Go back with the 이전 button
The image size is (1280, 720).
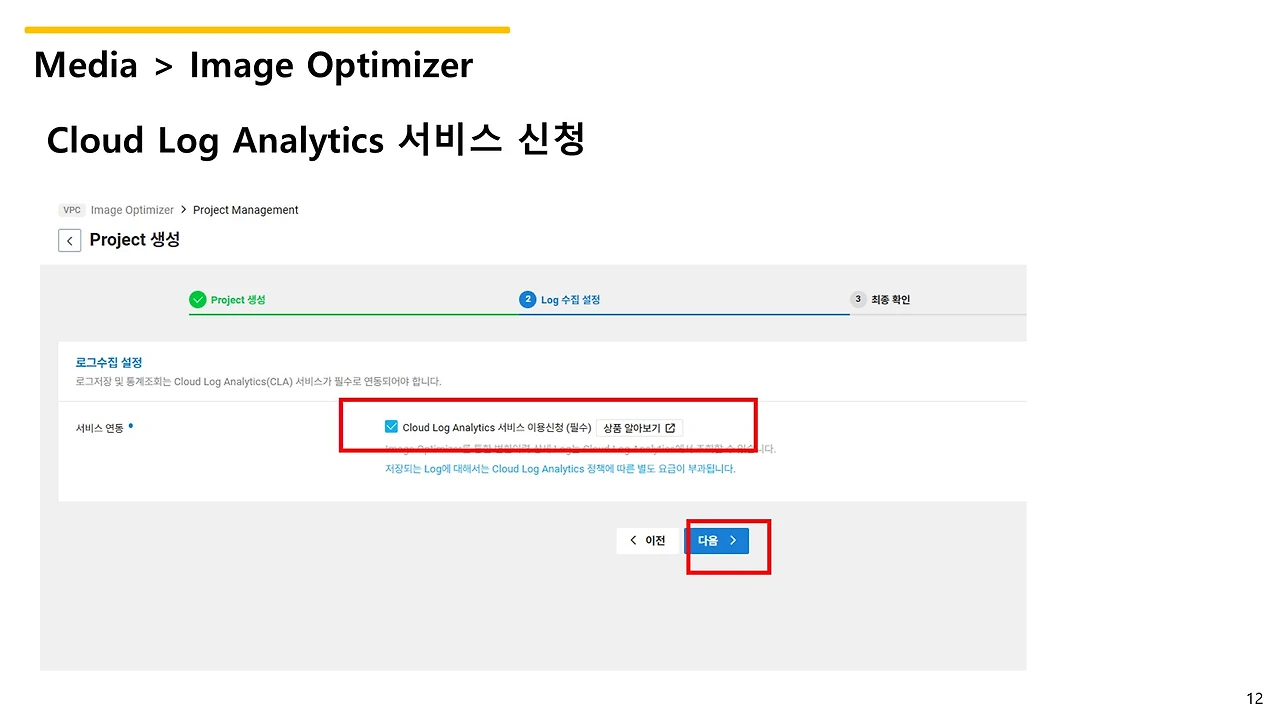click(x=647, y=541)
